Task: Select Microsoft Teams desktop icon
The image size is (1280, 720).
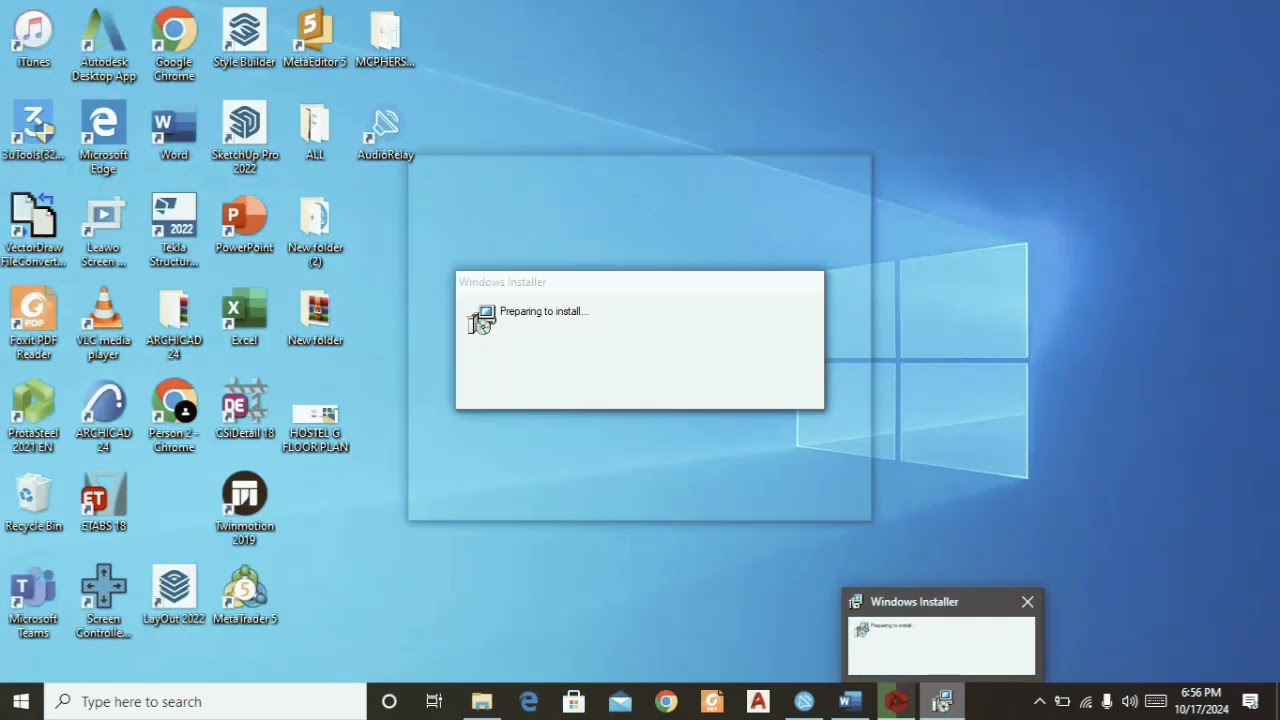Action: (33, 603)
